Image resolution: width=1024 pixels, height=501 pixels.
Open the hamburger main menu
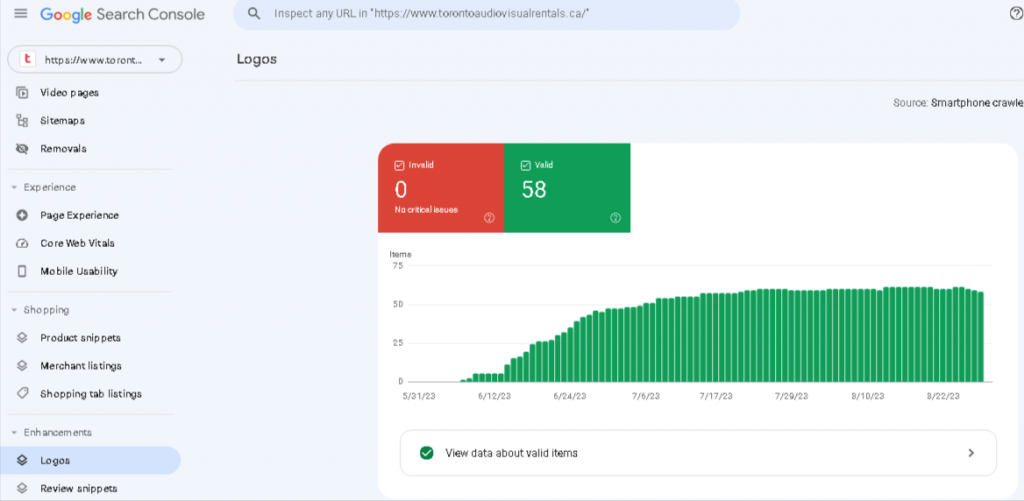(21, 14)
